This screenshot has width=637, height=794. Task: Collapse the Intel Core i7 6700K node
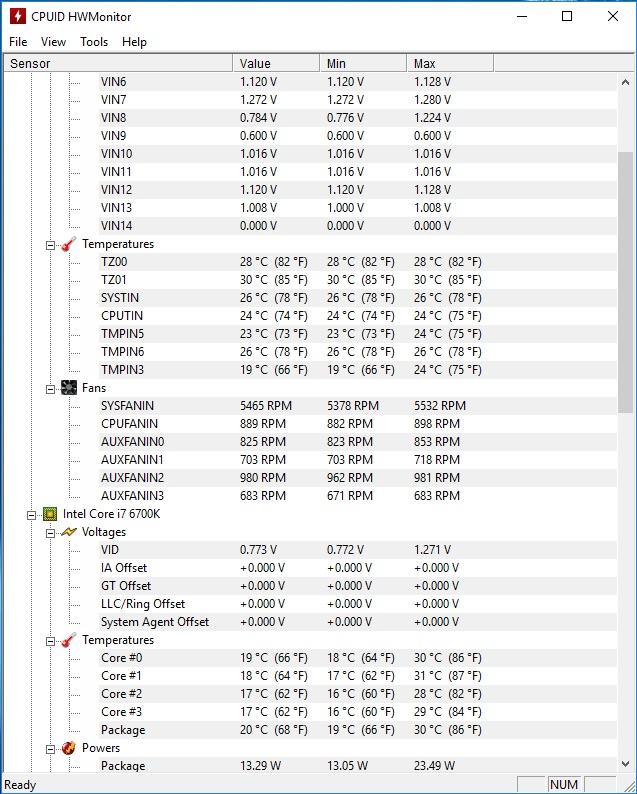[x=32, y=514]
